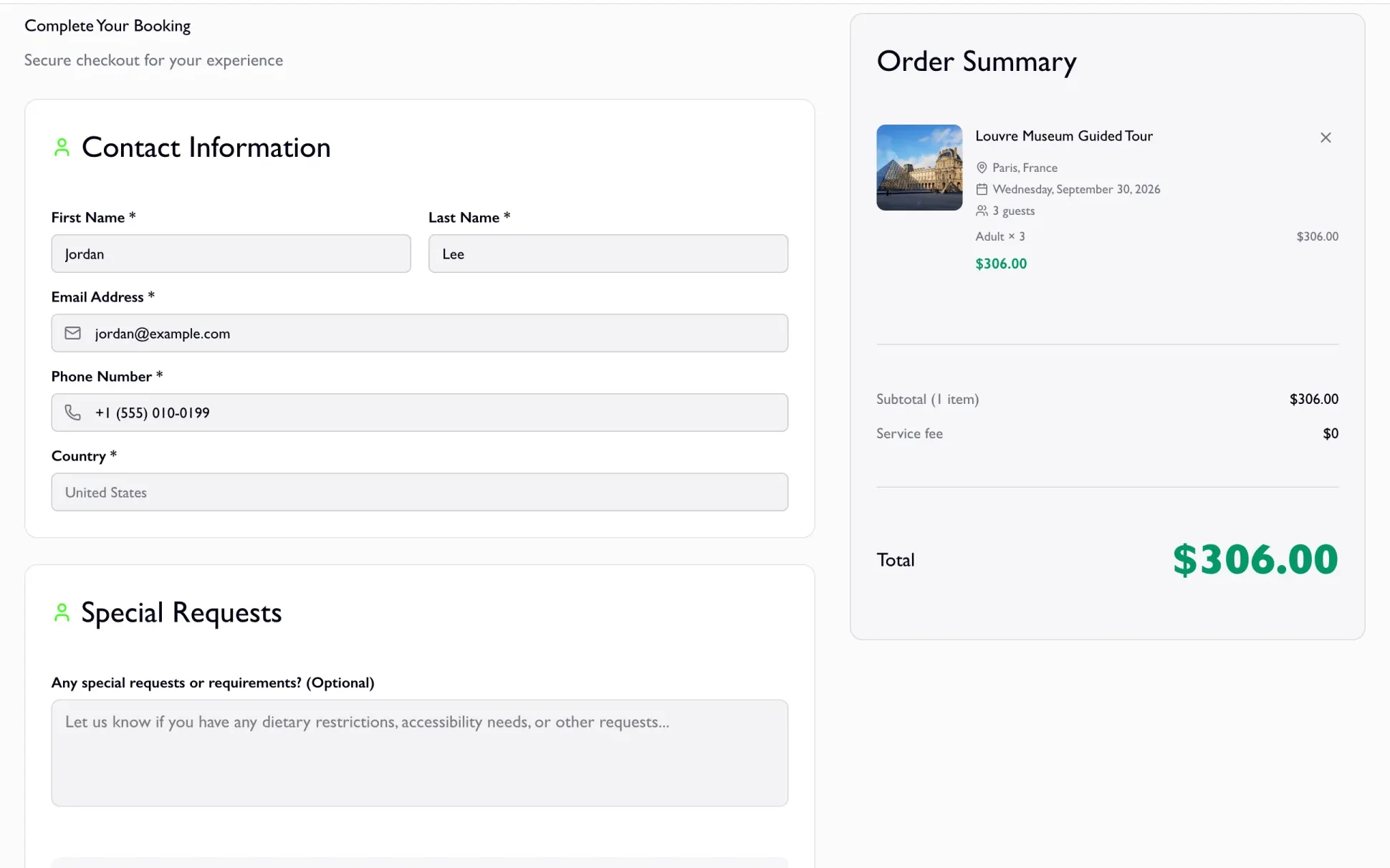Click the Adult × 3 line text

(x=1000, y=236)
